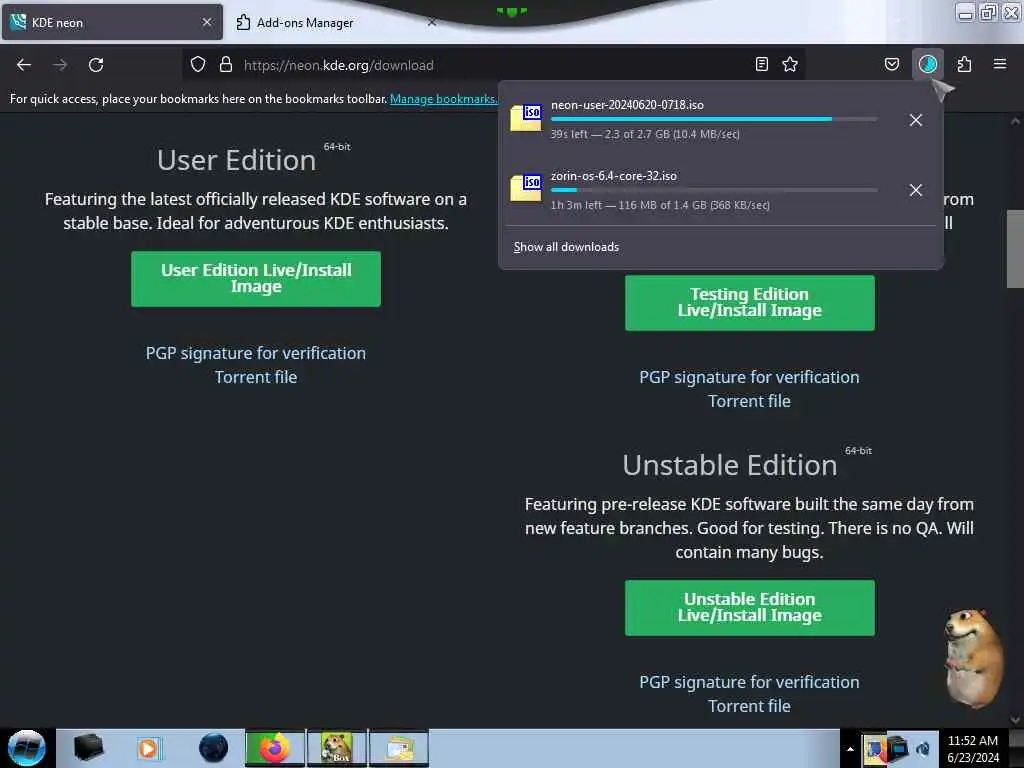Show hidden system tray icons
Viewport: 1024px width, 768px height.
pyautogui.click(x=850, y=748)
